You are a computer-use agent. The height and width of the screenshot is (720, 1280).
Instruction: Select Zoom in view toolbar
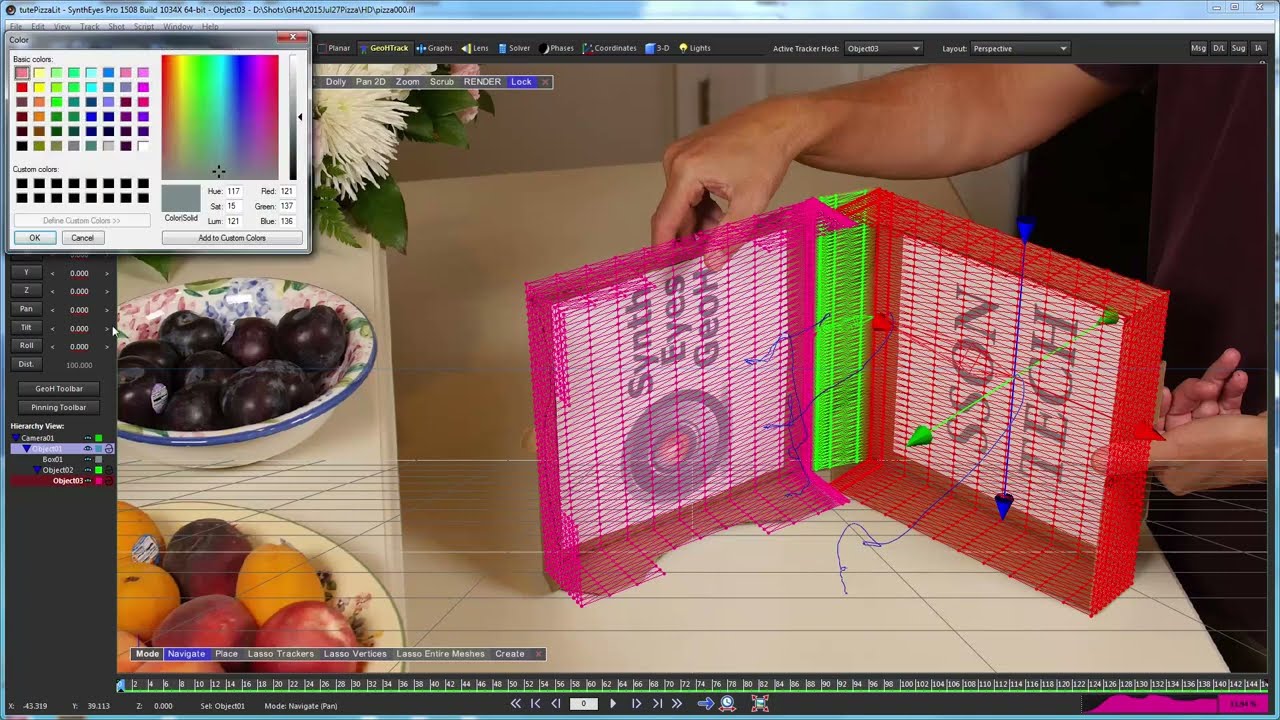407,82
